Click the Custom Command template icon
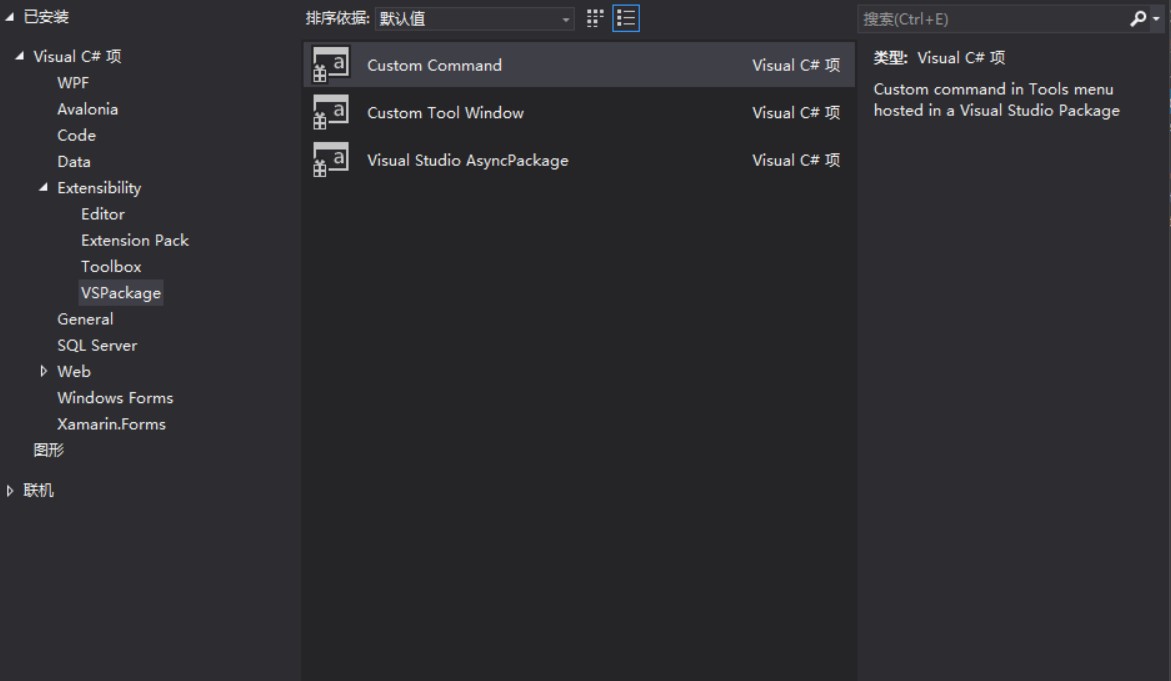The width and height of the screenshot is (1171, 681). [x=330, y=65]
